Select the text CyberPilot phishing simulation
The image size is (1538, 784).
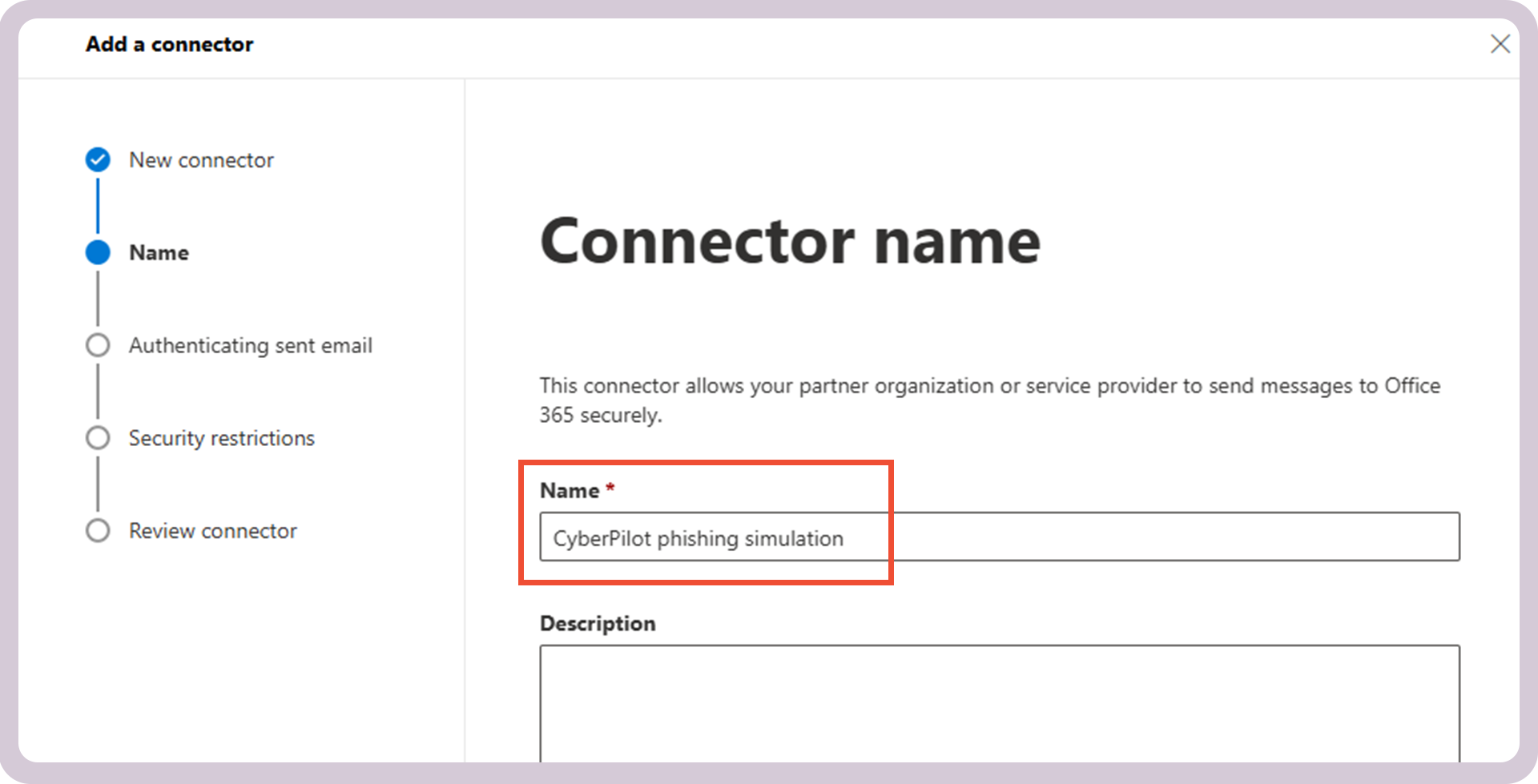pyautogui.click(x=699, y=538)
